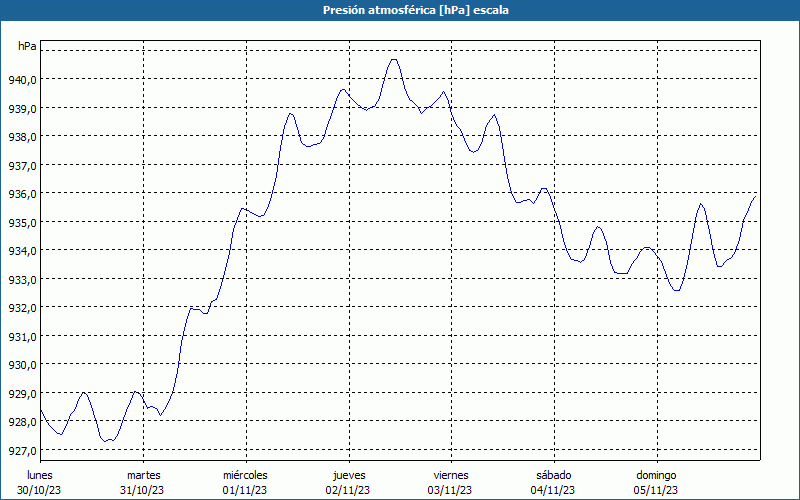
Task: Click the 'martes' day label
Action: tap(144, 475)
